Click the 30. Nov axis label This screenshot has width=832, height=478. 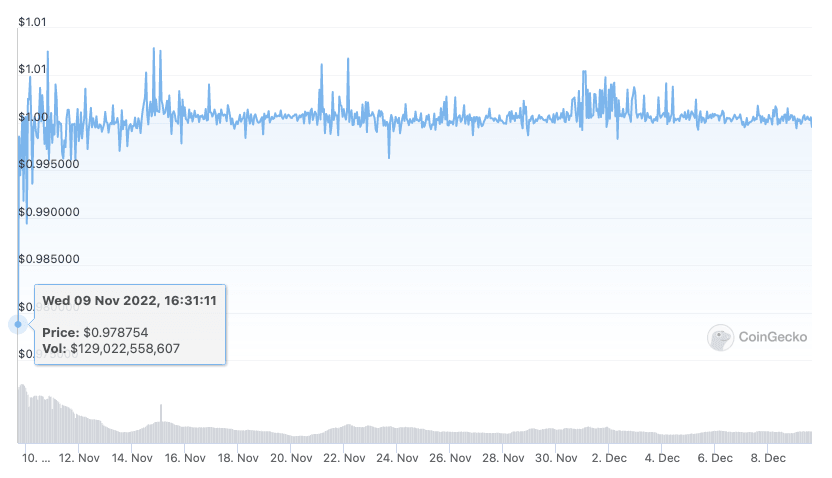click(x=556, y=458)
